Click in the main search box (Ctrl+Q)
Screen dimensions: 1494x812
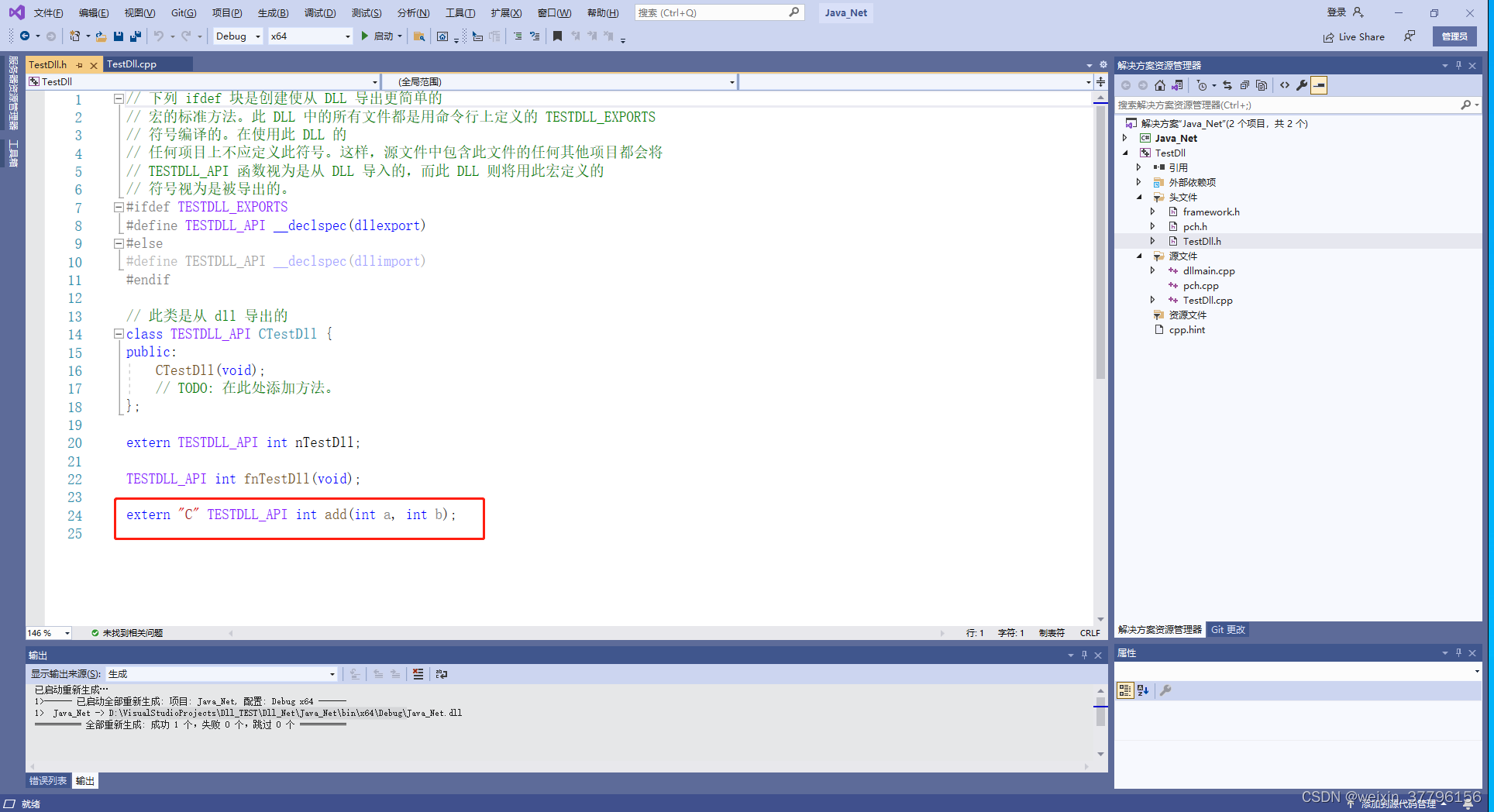[718, 12]
